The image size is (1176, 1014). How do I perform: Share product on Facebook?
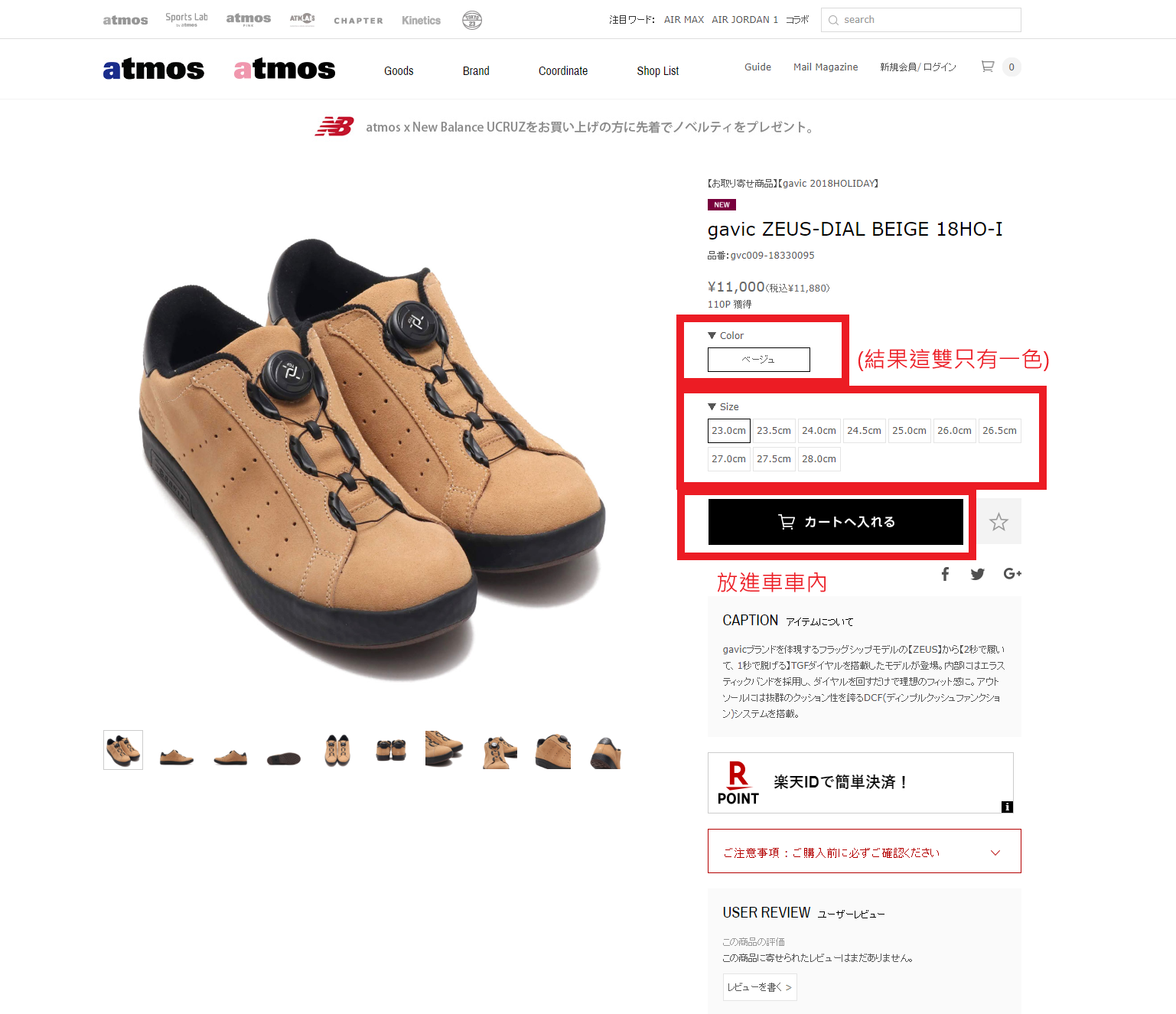tap(945, 574)
